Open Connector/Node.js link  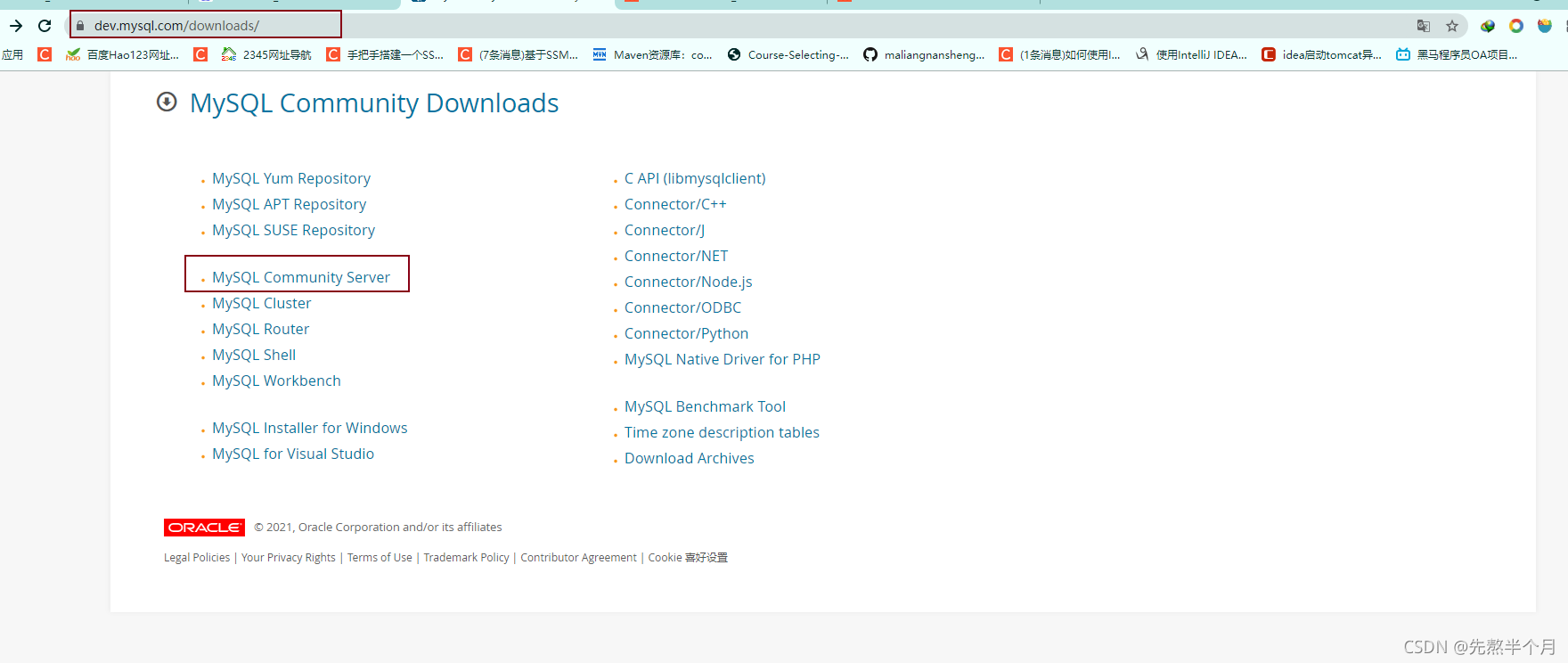click(x=688, y=282)
